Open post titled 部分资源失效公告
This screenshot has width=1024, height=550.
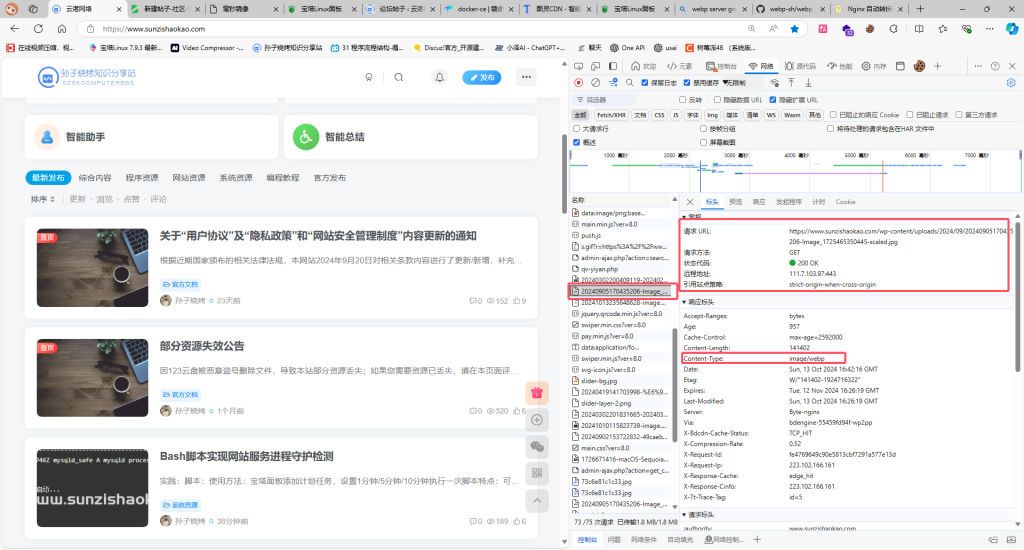[x=202, y=346]
